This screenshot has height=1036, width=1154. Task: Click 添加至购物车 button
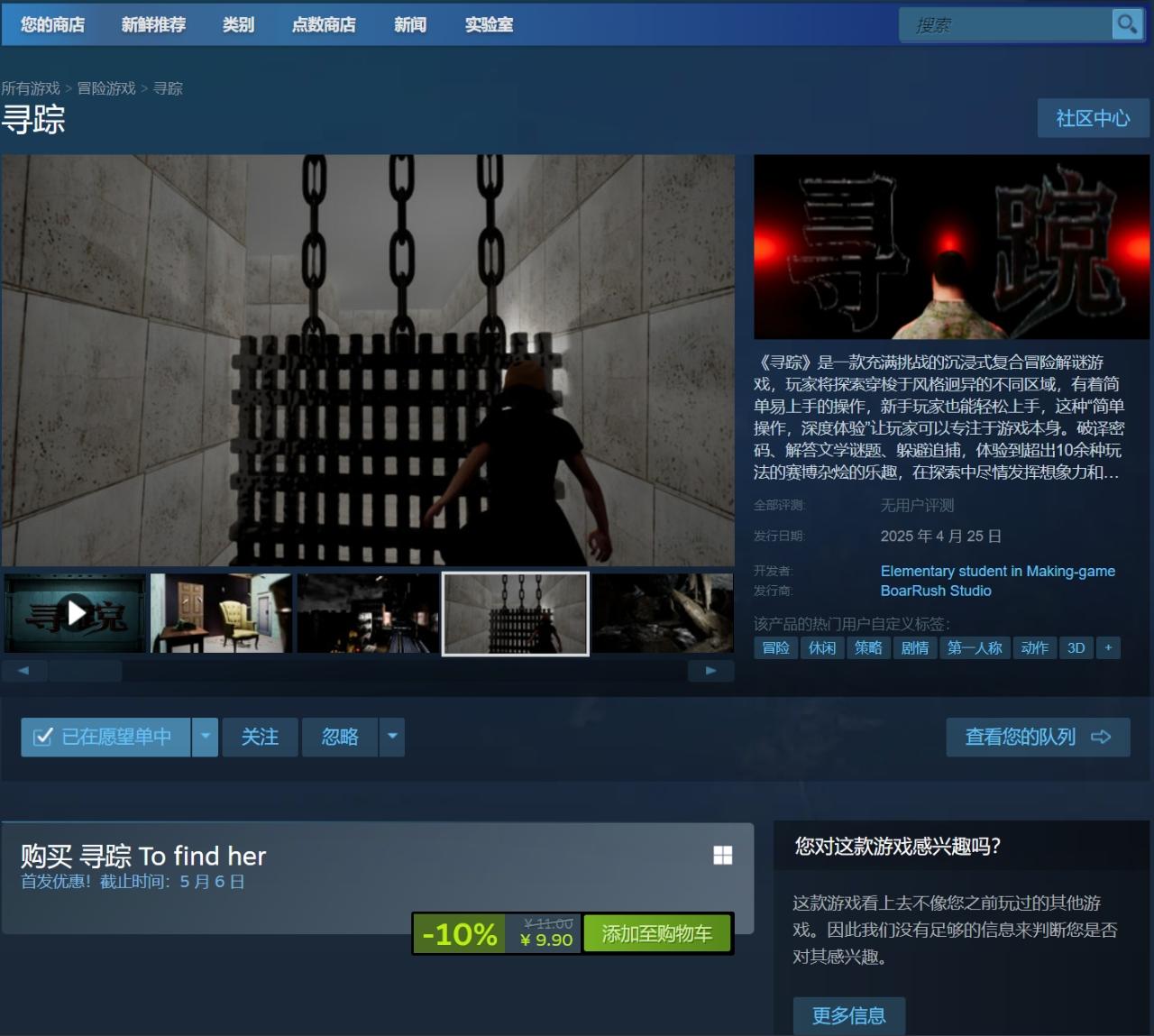657,933
